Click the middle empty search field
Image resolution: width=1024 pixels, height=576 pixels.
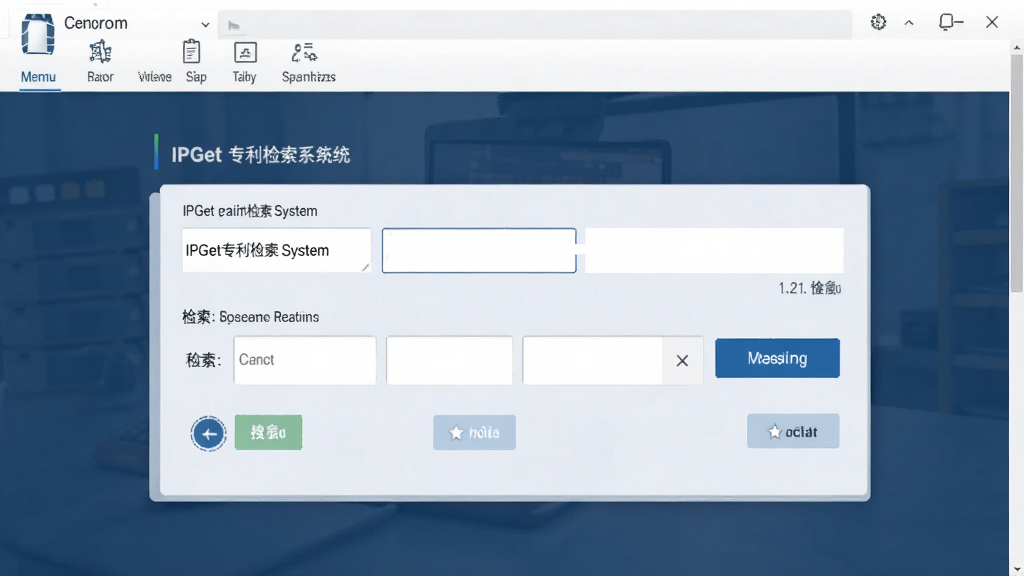tap(449, 360)
